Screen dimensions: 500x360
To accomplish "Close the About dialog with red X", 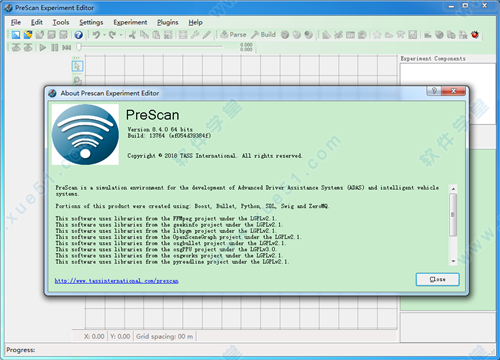I will point(453,91).
